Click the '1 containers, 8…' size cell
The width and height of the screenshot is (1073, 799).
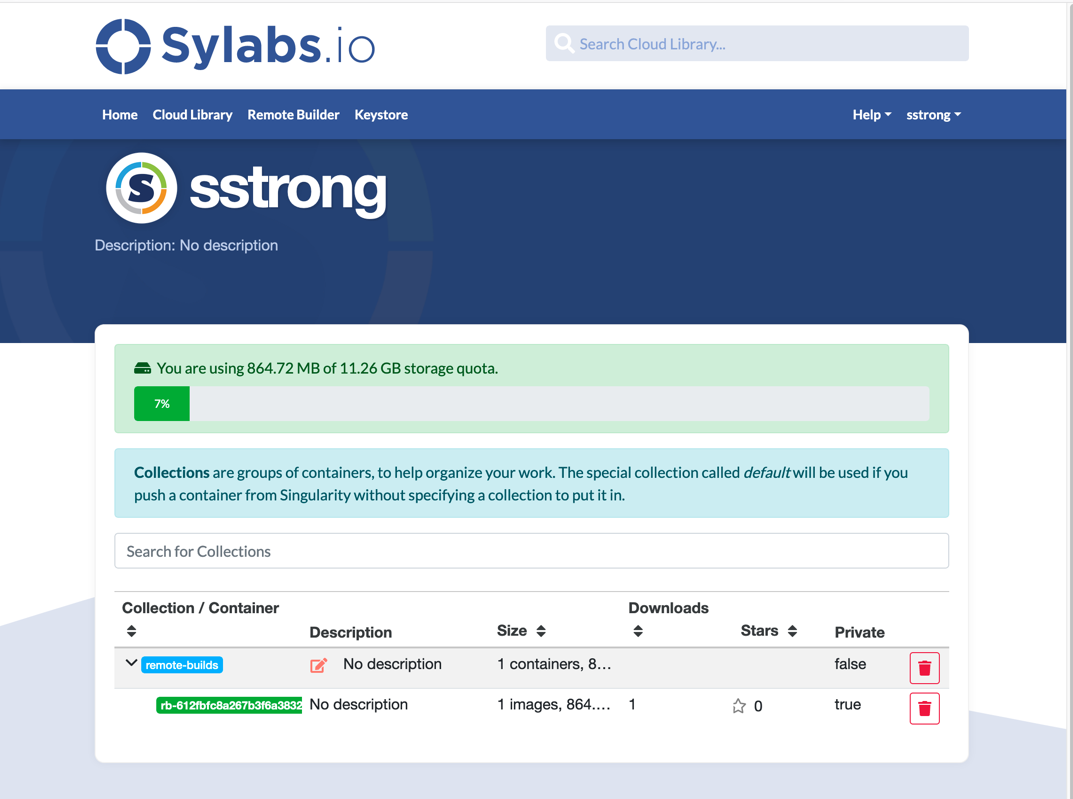pyautogui.click(x=554, y=664)
